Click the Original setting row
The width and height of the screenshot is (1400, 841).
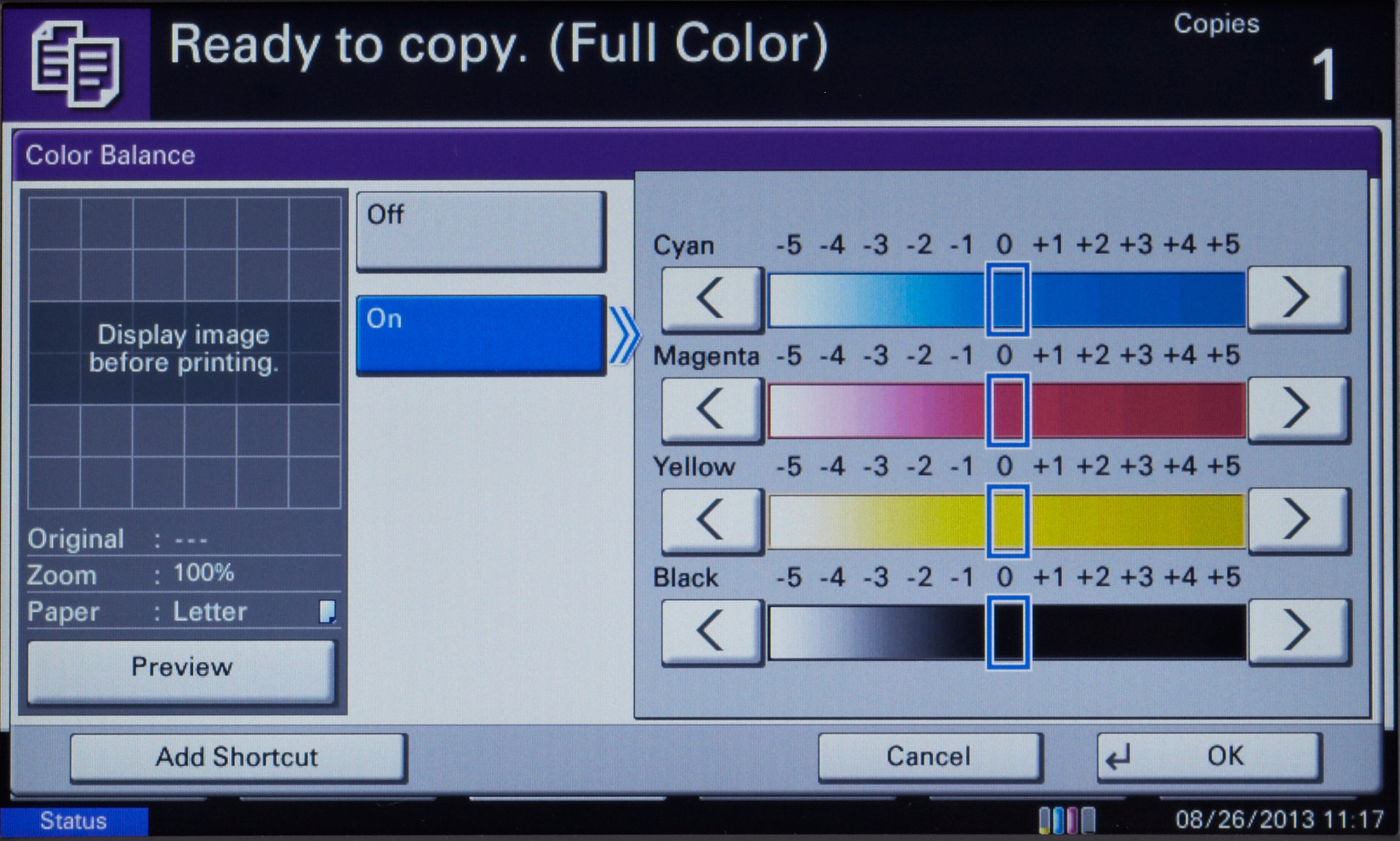point(183,539)
